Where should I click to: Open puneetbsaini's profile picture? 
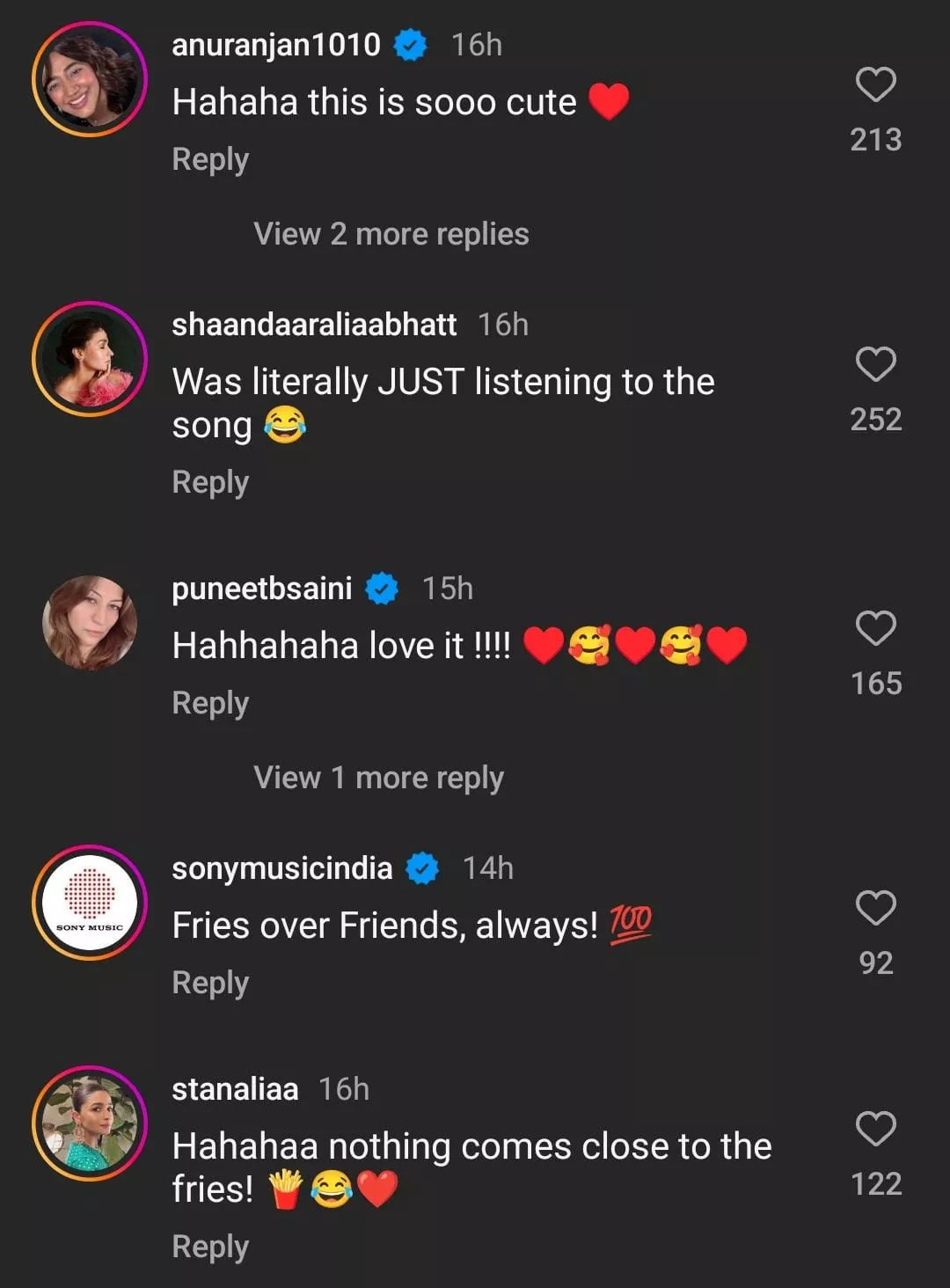pos(90,623)
